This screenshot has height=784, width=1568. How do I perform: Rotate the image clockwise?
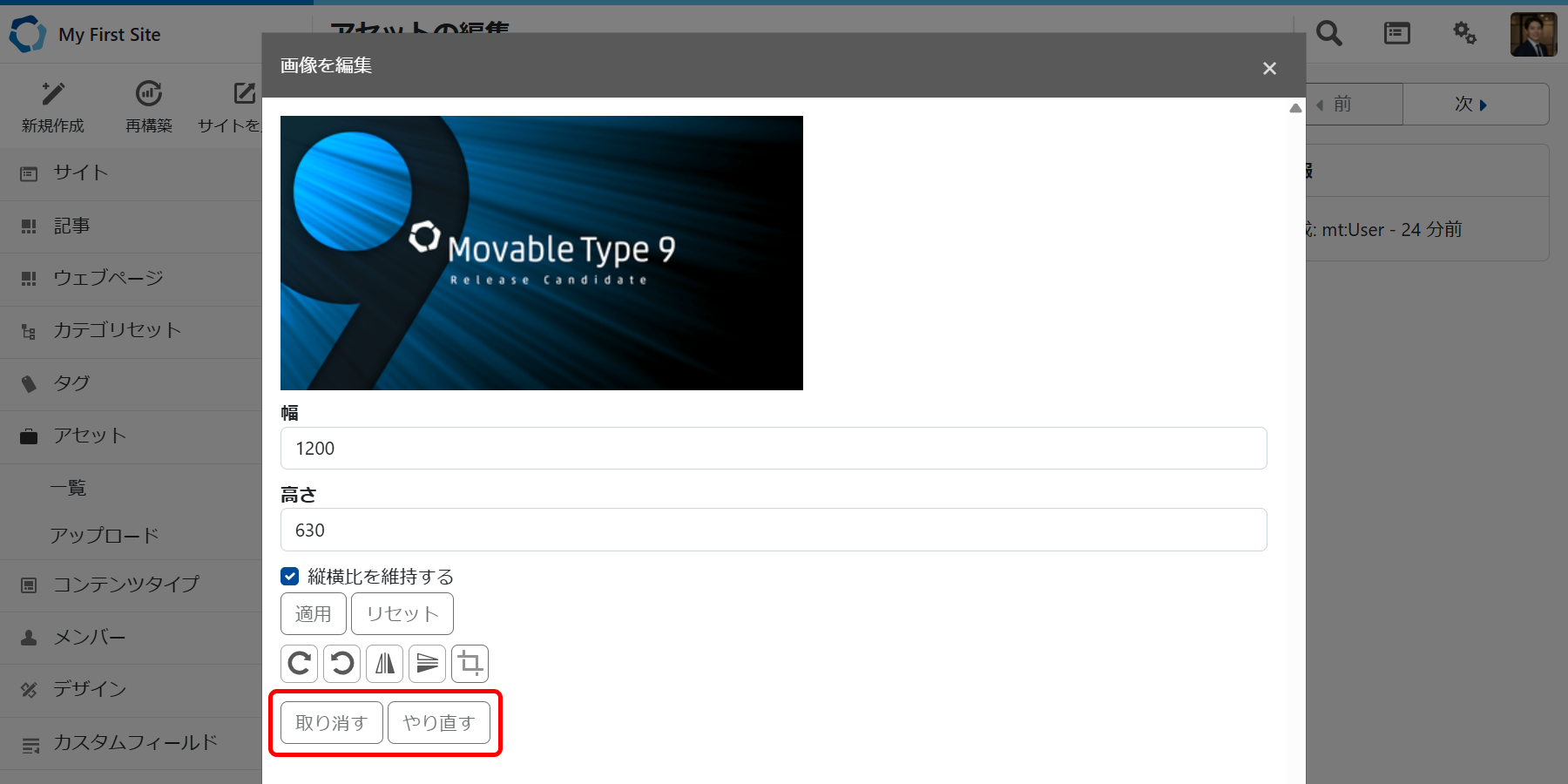coord(299,664)
